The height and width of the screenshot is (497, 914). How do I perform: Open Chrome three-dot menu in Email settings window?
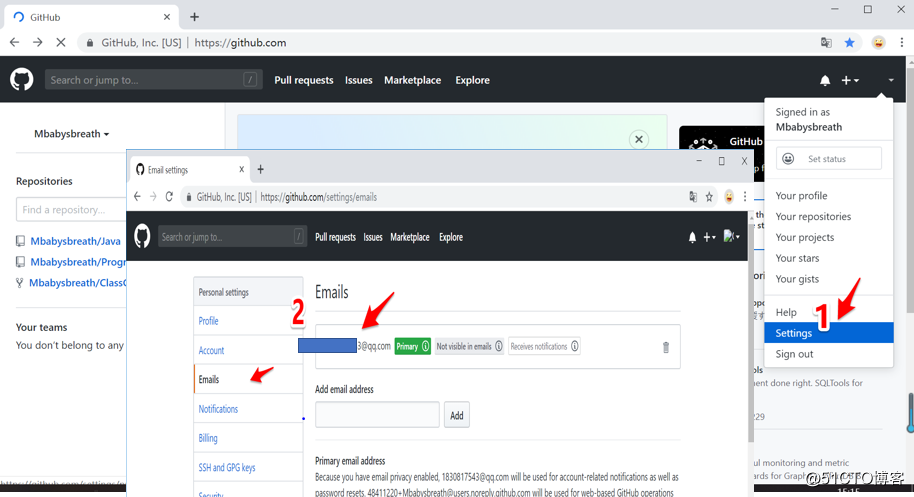[744, 197]
